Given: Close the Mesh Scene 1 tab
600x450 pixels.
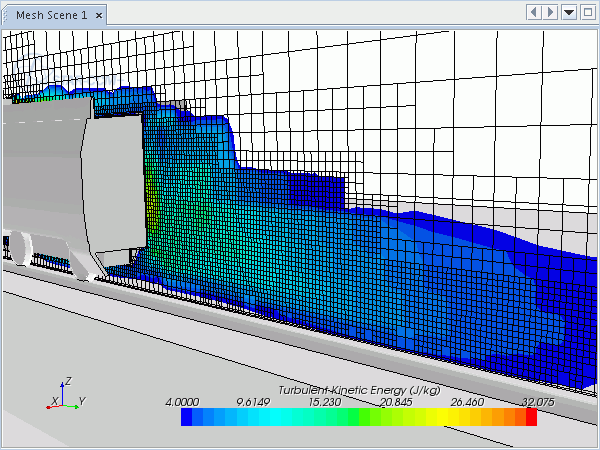Looking at the screenshot, I should pos(99,15).
